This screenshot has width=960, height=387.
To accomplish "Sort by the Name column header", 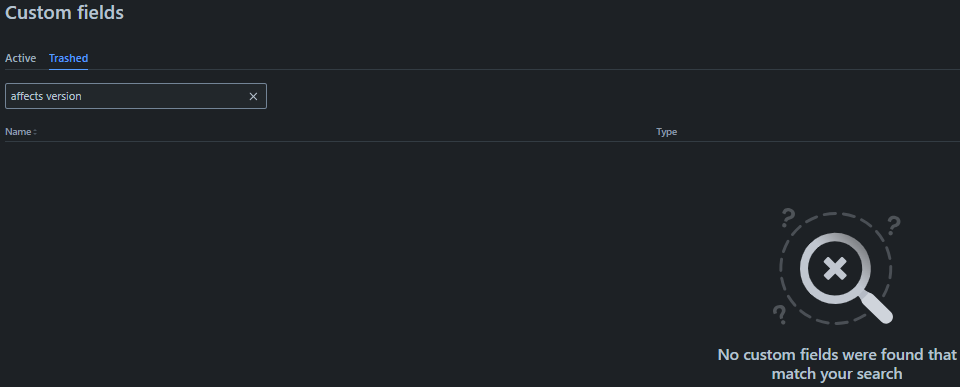I will [18, 132].
